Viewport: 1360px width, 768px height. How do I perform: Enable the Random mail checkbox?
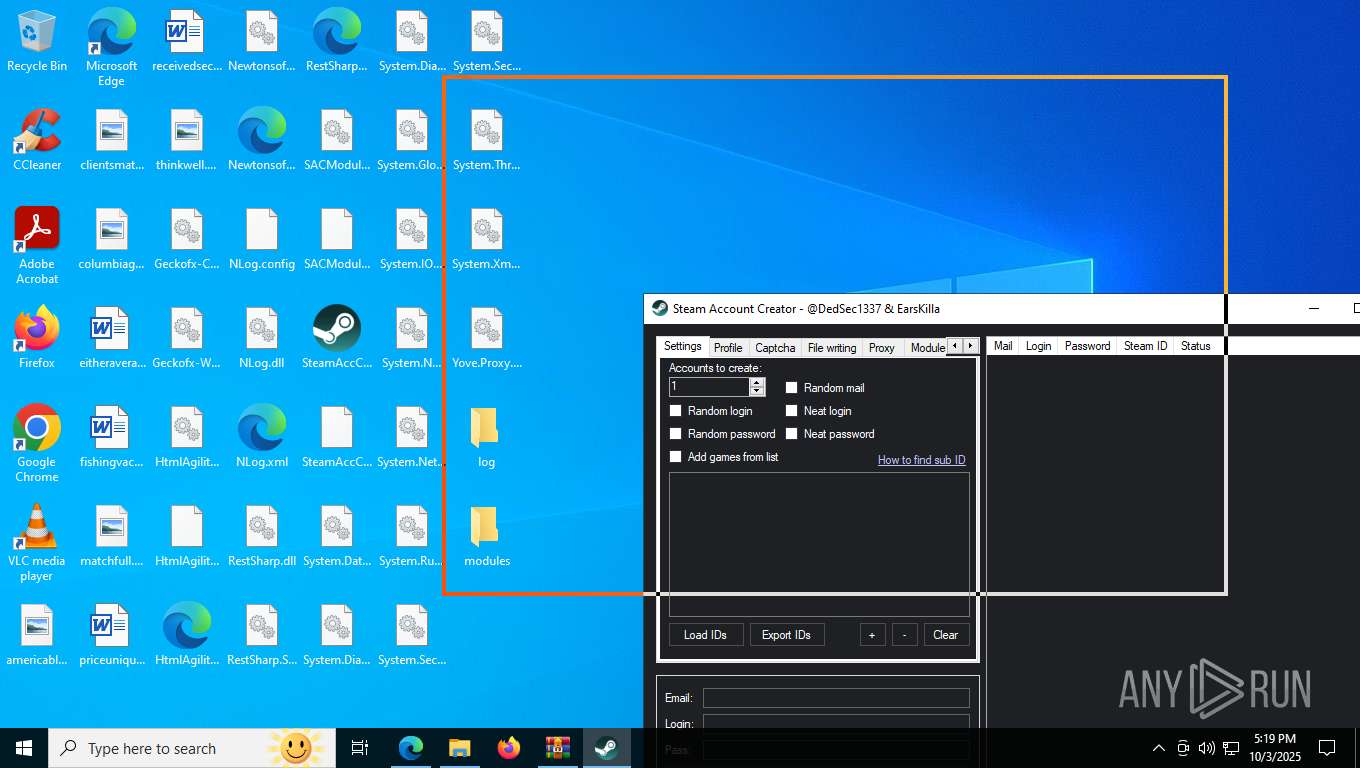click(792, 388)
